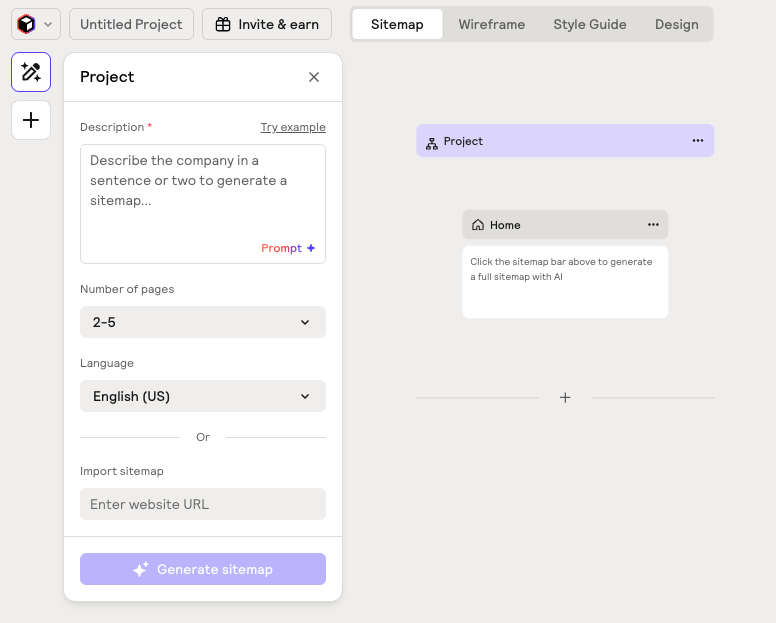Click the plus add button in sidebar

pos(31,121)
